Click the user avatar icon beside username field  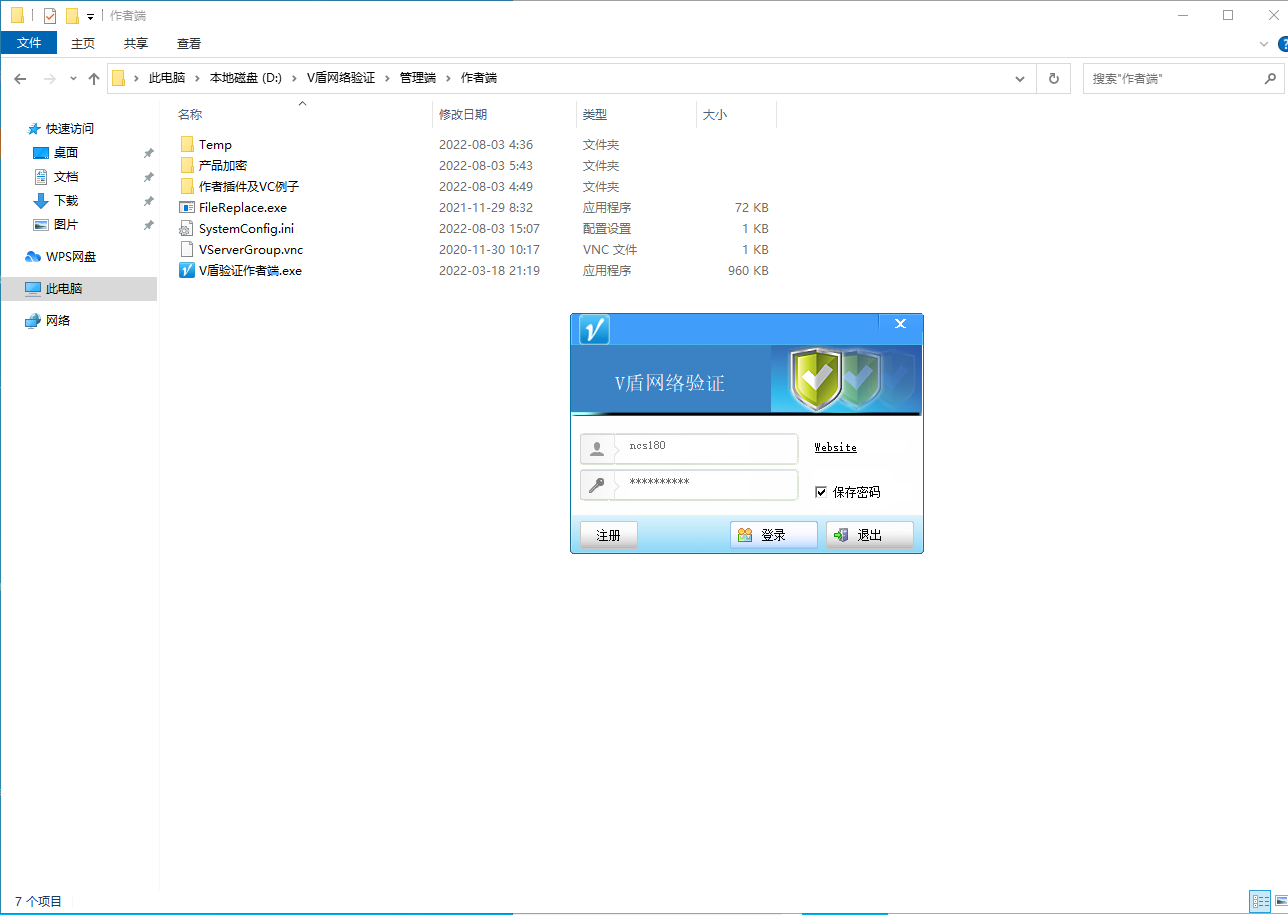pyautogui.click(x=597, y=449)
